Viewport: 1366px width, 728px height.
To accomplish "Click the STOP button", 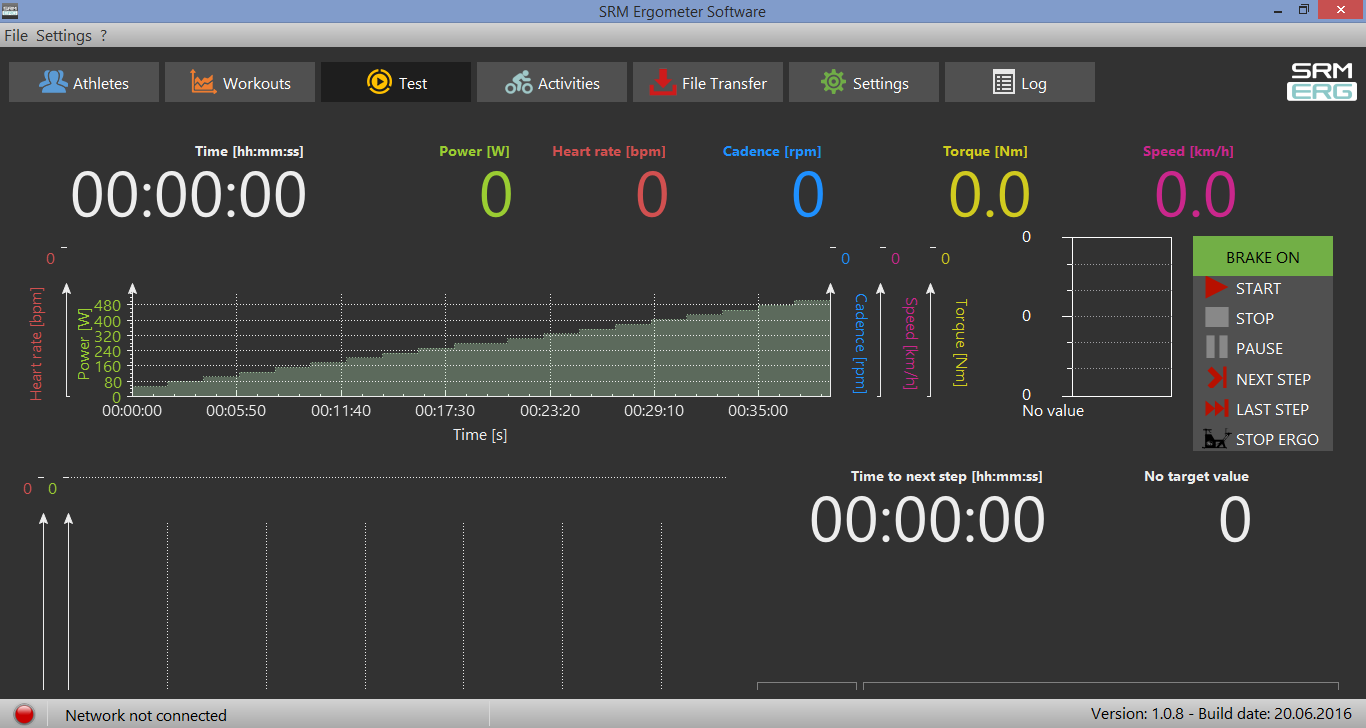I will point(1263,318).
